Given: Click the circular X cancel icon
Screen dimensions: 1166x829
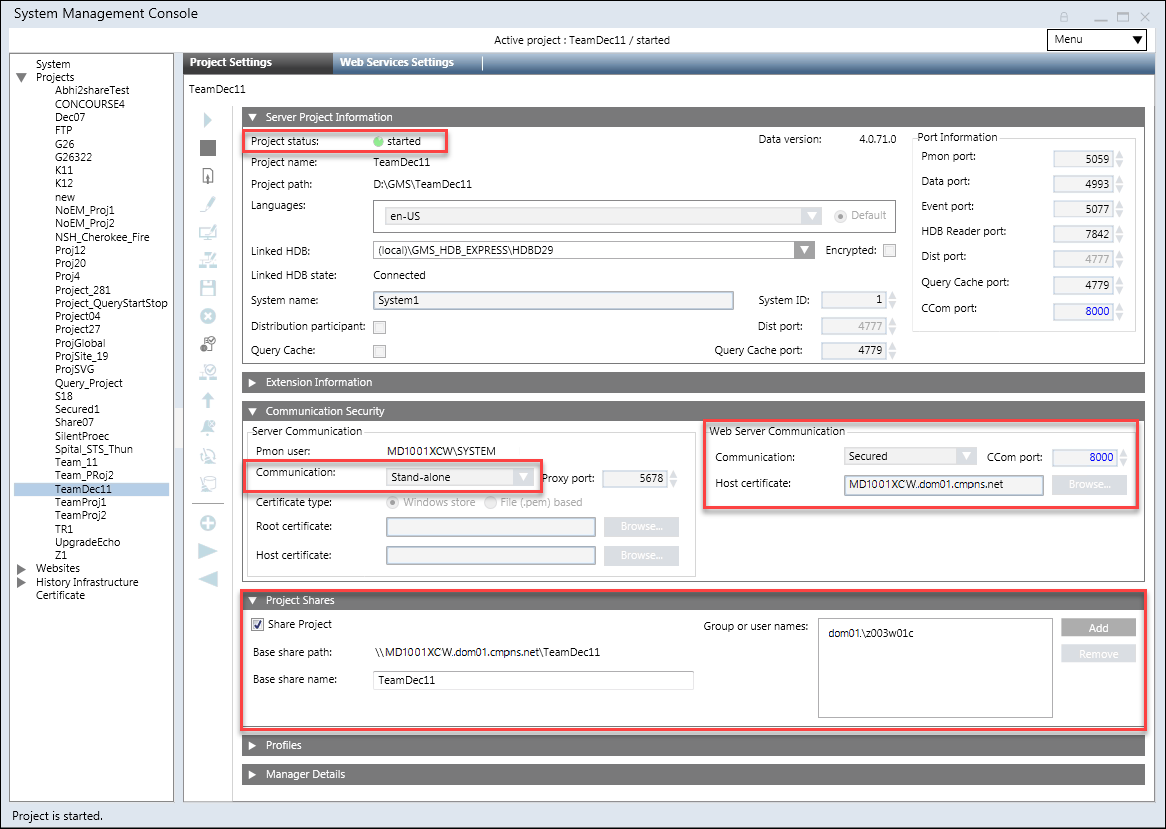Looking at the screenshot, I should tap(208, 316).
